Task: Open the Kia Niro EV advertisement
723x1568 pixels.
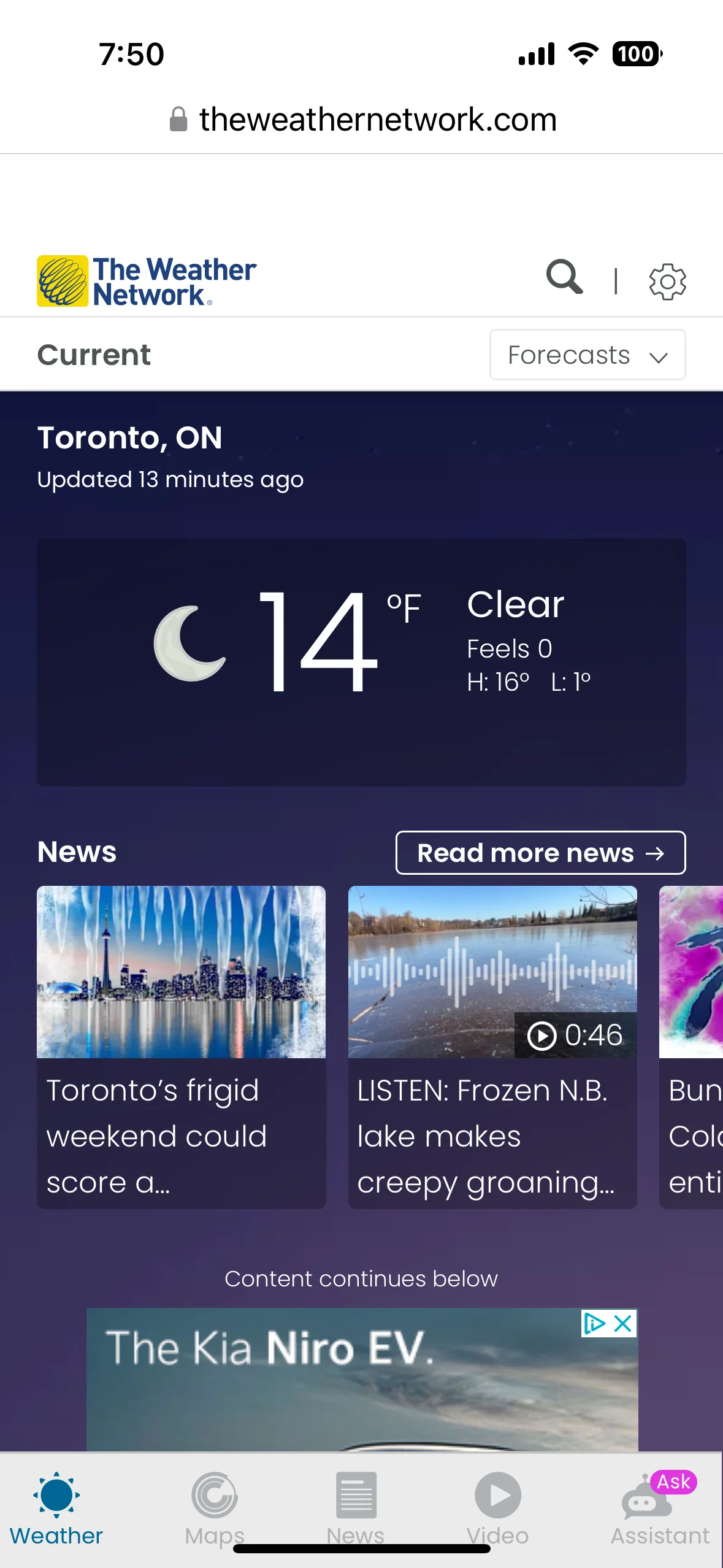Action: [x=362, y=1379]
